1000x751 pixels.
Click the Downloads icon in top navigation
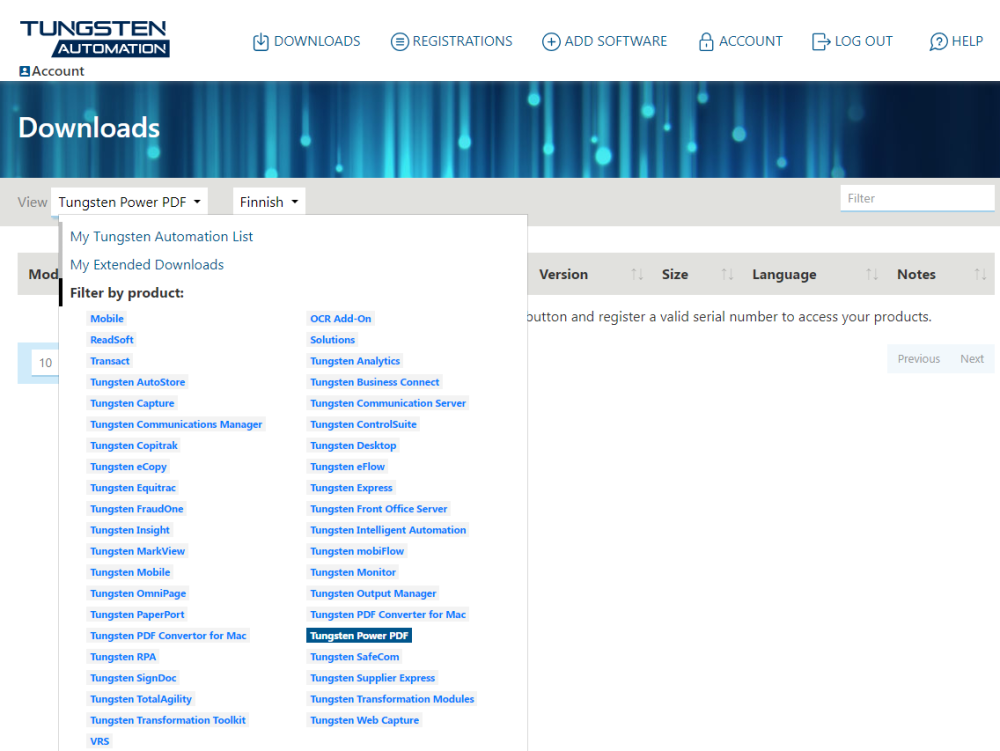(261, 42)
